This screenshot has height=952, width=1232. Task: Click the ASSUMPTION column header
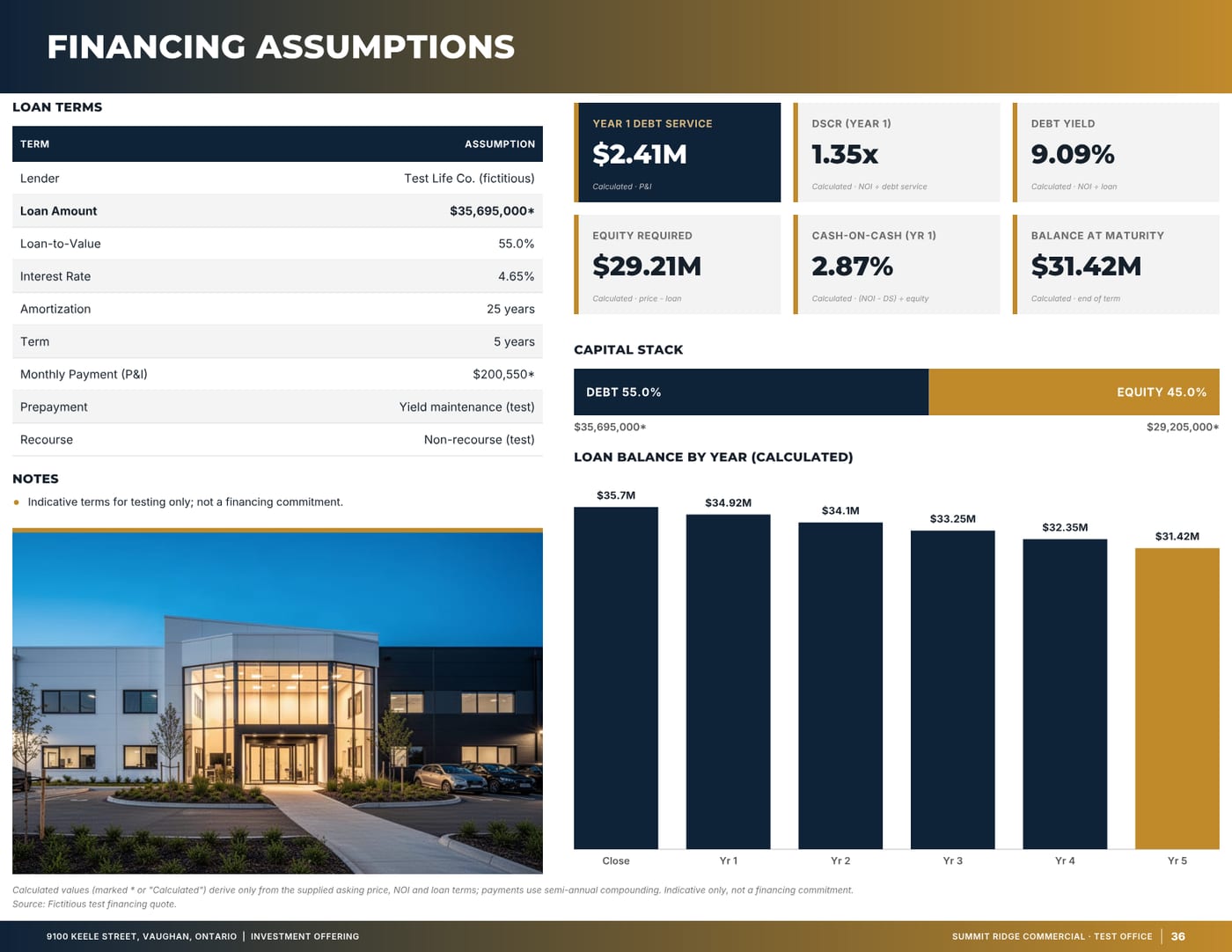[x=500, y=144]
